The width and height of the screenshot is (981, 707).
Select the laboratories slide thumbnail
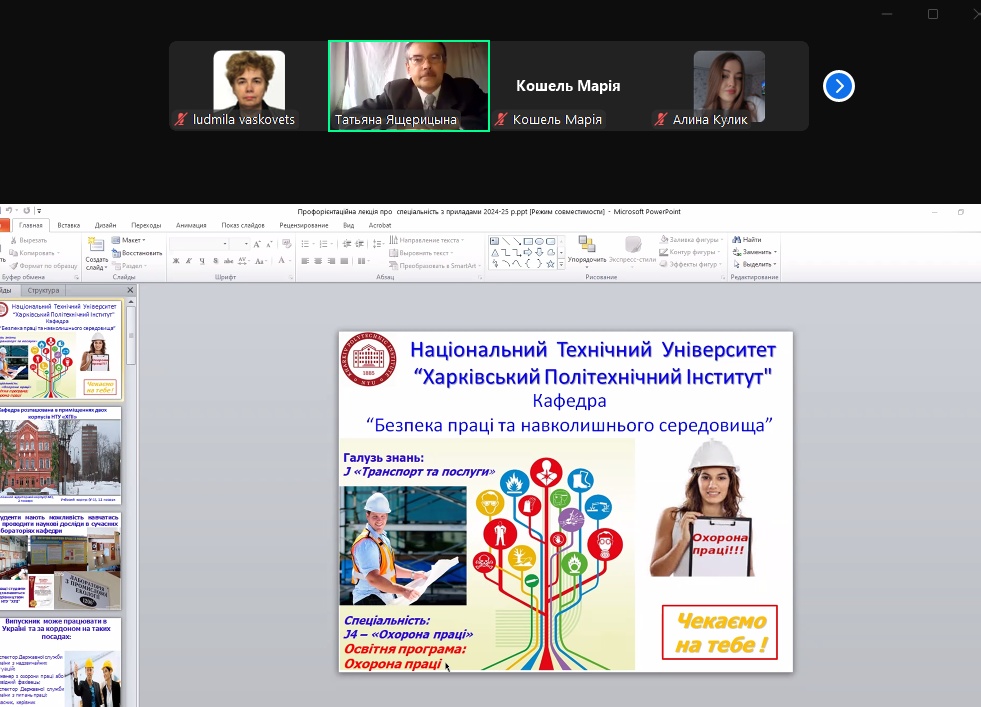[x=61, y=561]
